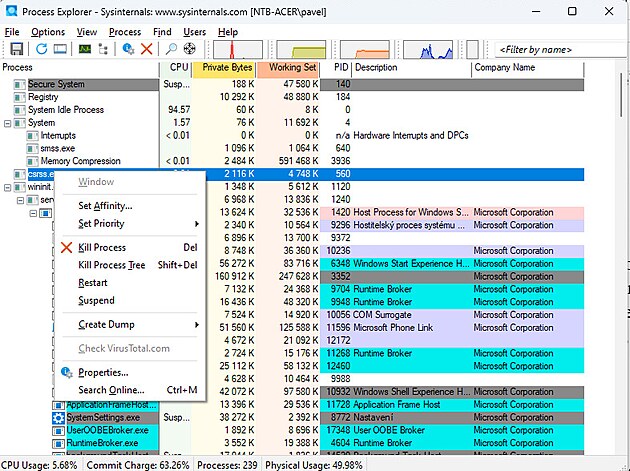This screenshot has width=630, height=471.
Task: Select Kill Process from context menu
Action: click(x=102, y=248)
